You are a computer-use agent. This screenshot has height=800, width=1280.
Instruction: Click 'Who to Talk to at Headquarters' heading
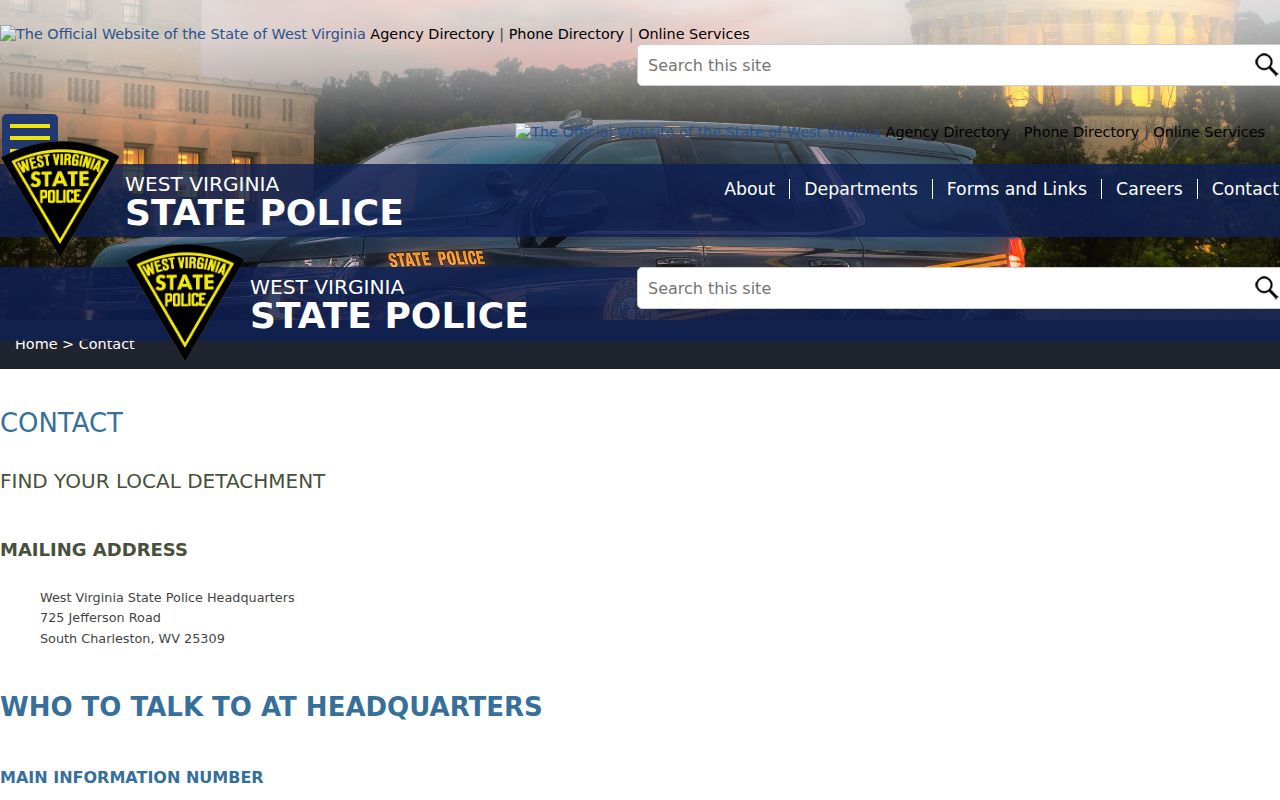click(x=271, y=707)
